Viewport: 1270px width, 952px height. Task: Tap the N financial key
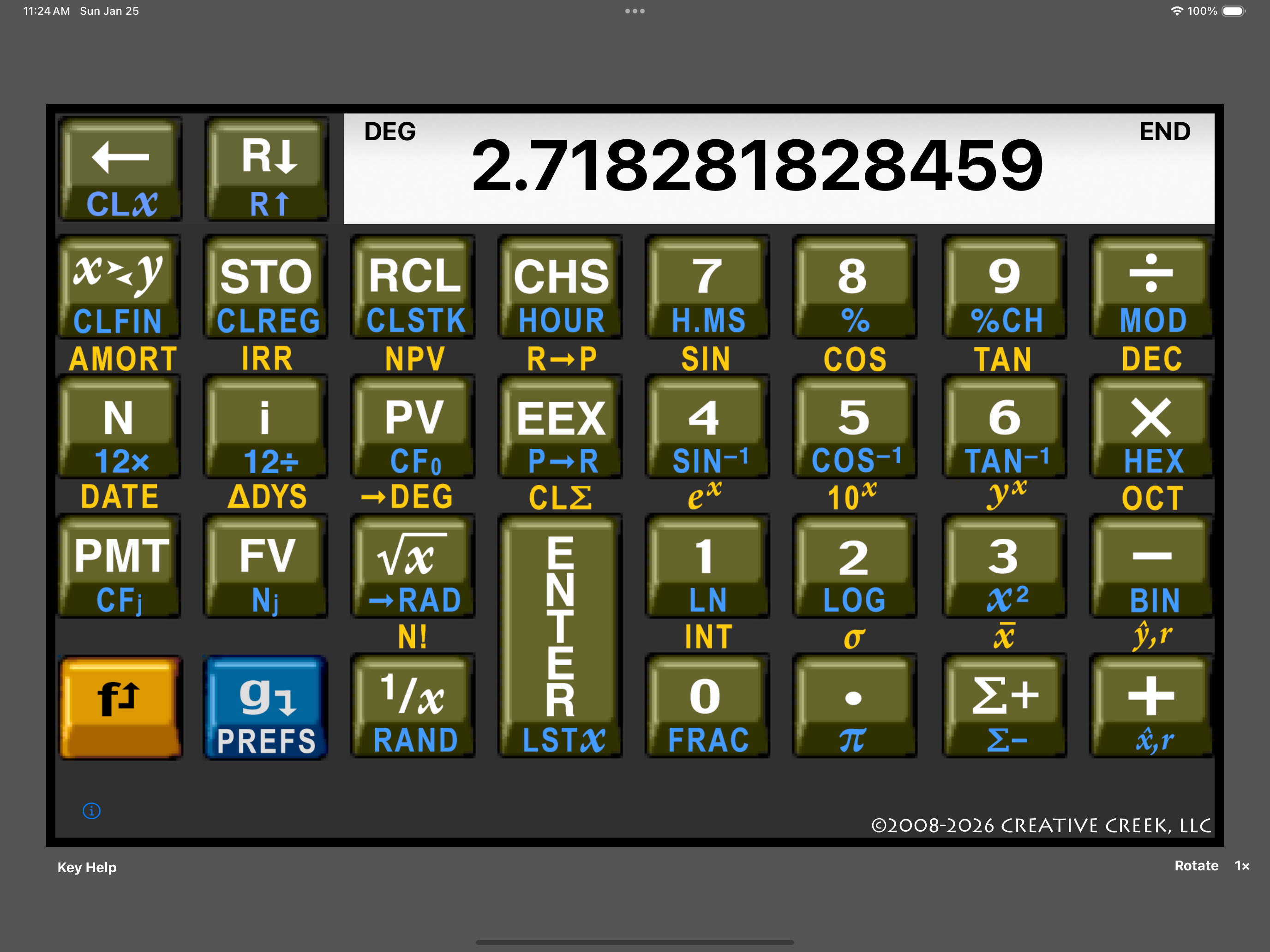(x=120, y=427)
